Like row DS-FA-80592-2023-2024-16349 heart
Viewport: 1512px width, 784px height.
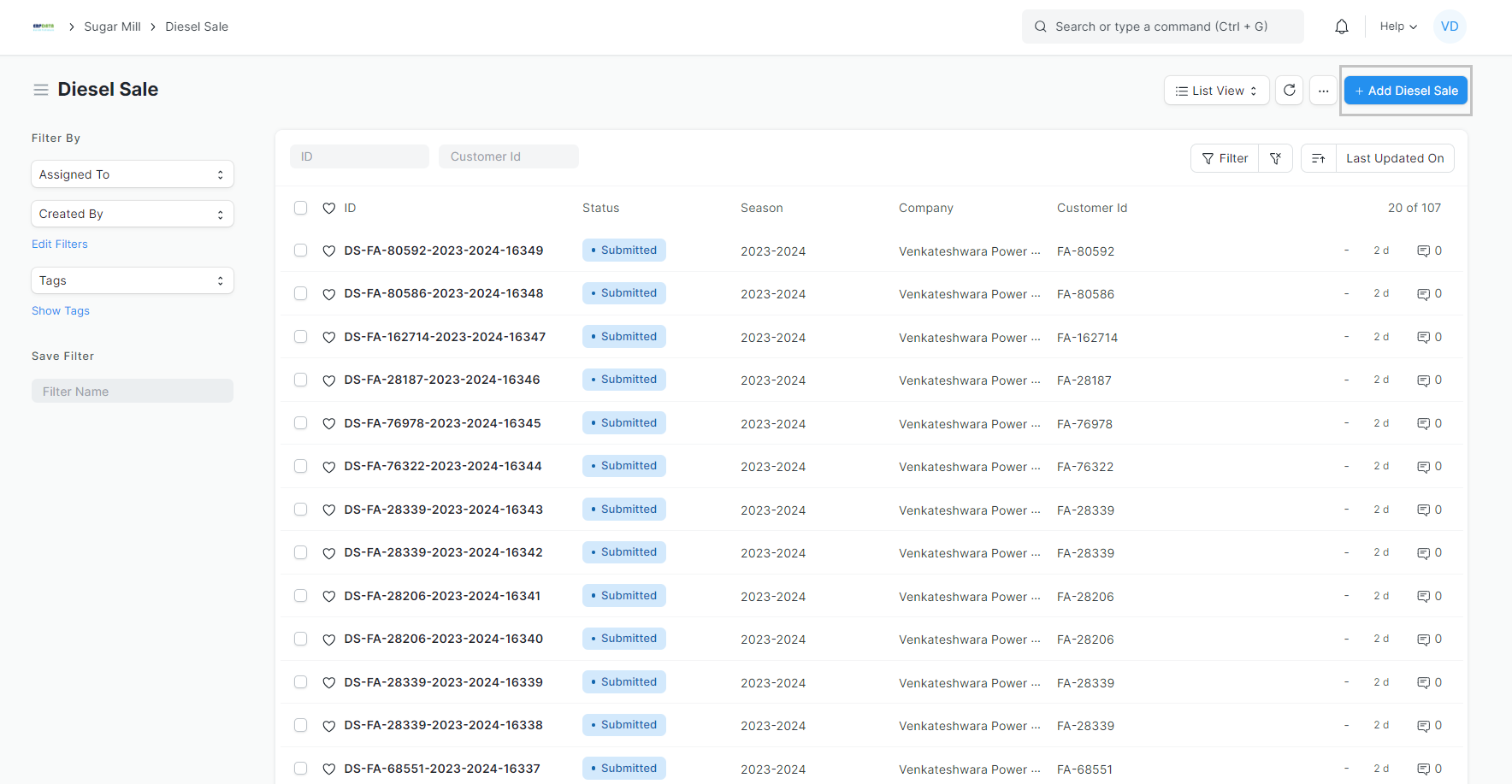[x=328, y=251]
